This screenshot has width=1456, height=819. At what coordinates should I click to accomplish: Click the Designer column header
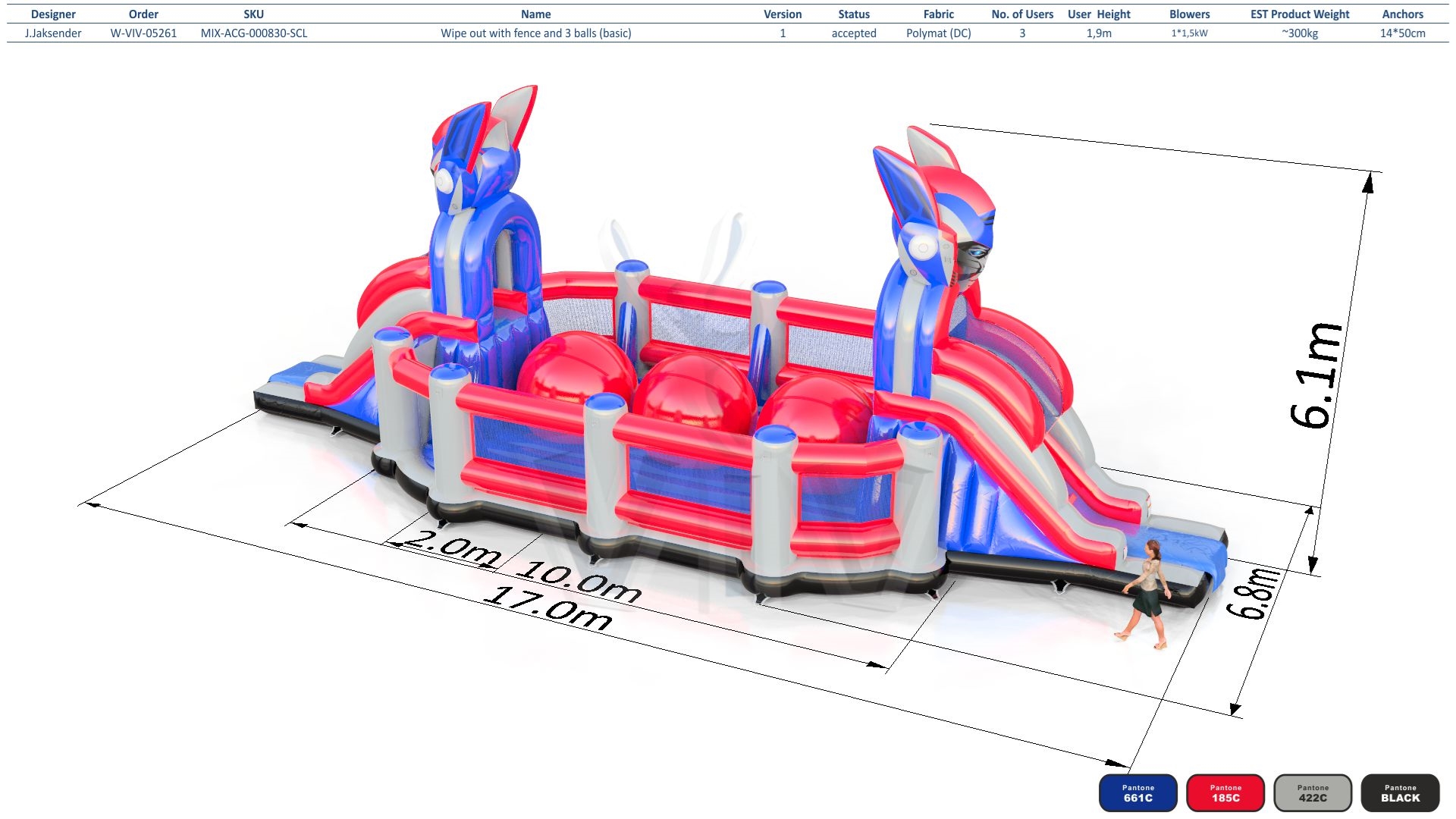pyautogui.click(x=53, y=14)
